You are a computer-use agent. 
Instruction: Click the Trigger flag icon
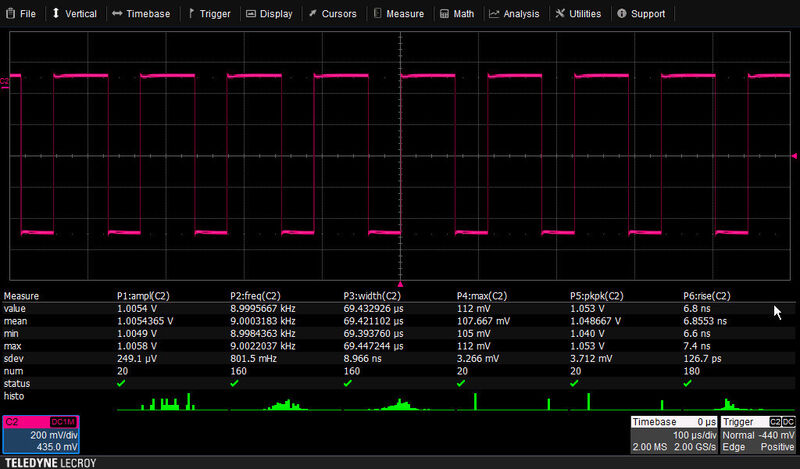click(191, 13)
